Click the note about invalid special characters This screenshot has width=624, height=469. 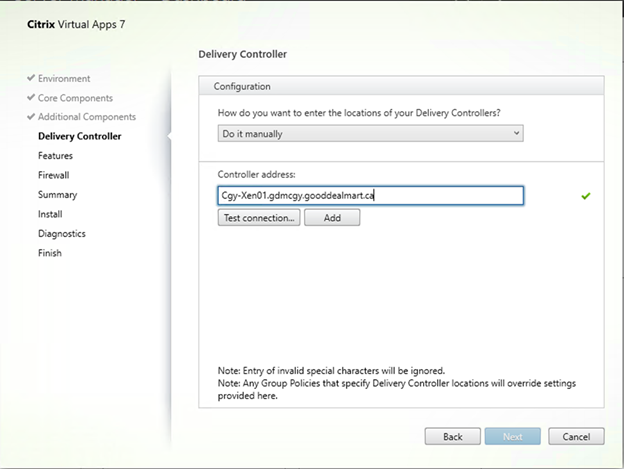pos(331,371)
